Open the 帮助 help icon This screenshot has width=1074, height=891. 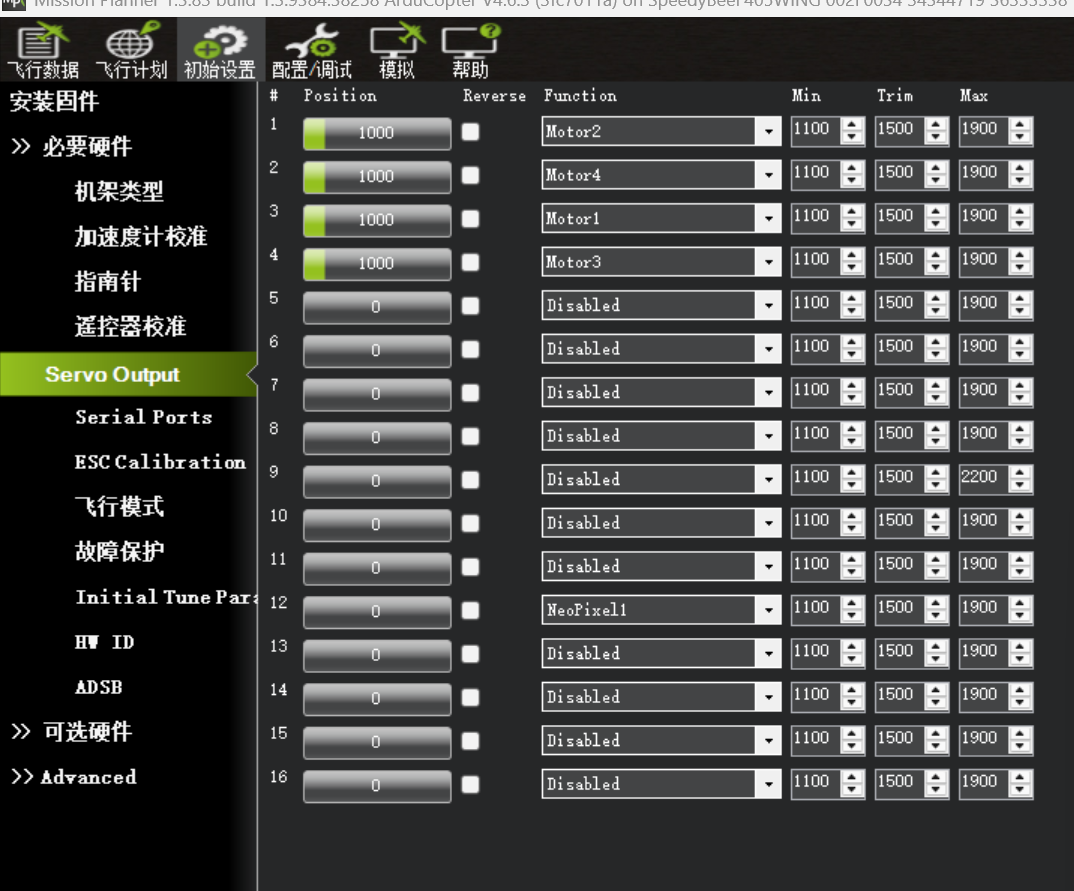(470, 51)
